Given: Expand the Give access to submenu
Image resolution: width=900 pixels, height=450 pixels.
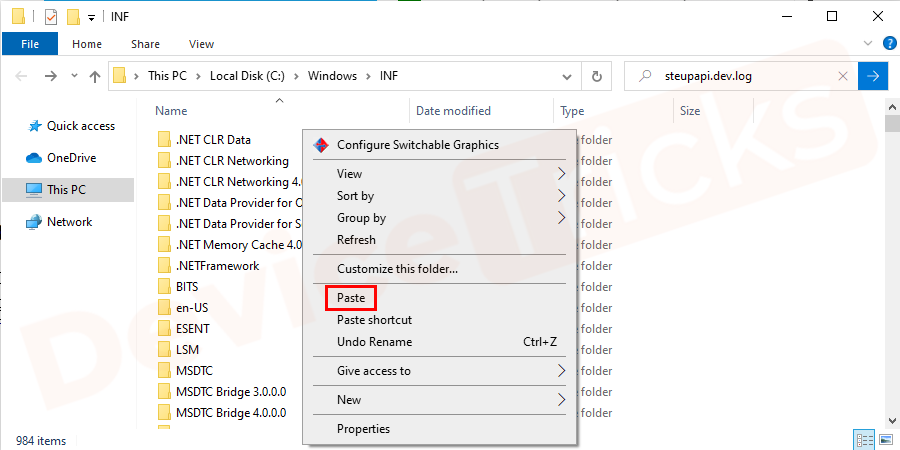Looking at the screenshot, I should pyautogui.click(x=439, y=371).
